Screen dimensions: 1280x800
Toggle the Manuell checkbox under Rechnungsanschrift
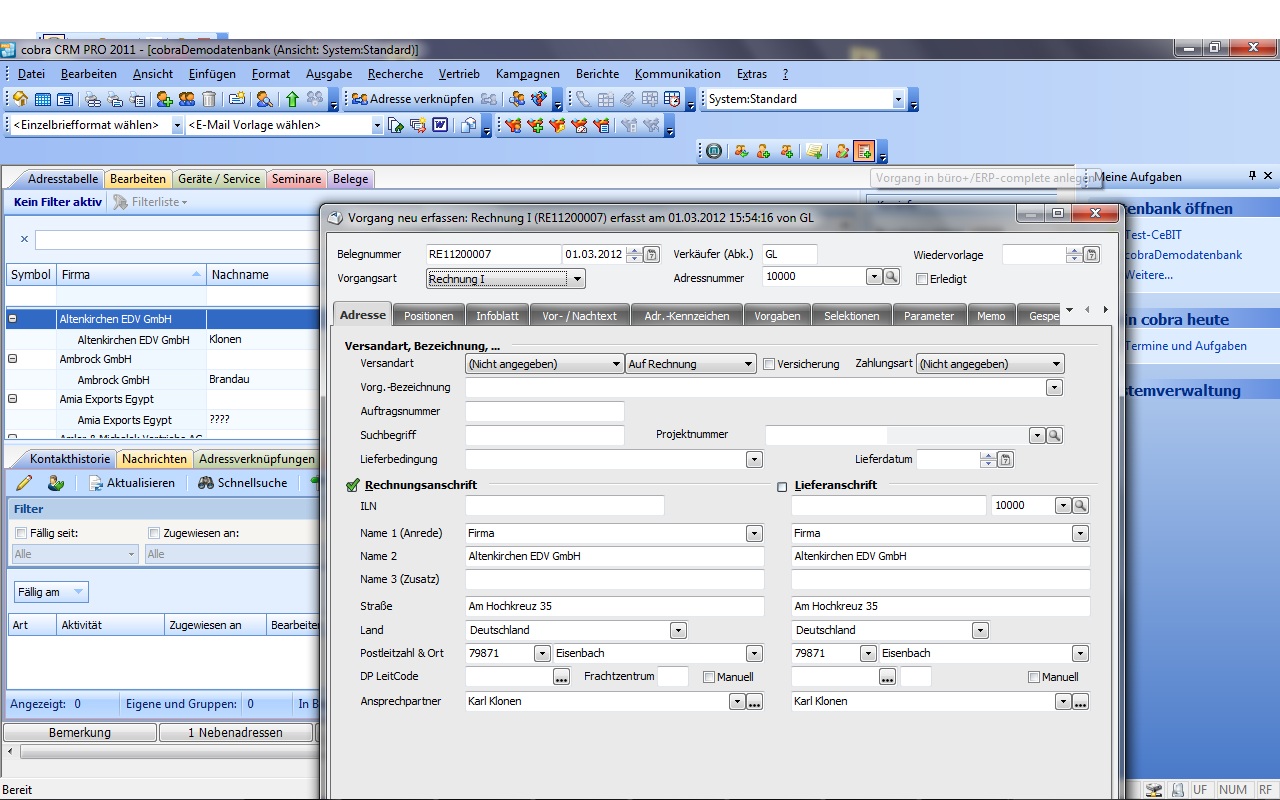[x=709, y=677]
